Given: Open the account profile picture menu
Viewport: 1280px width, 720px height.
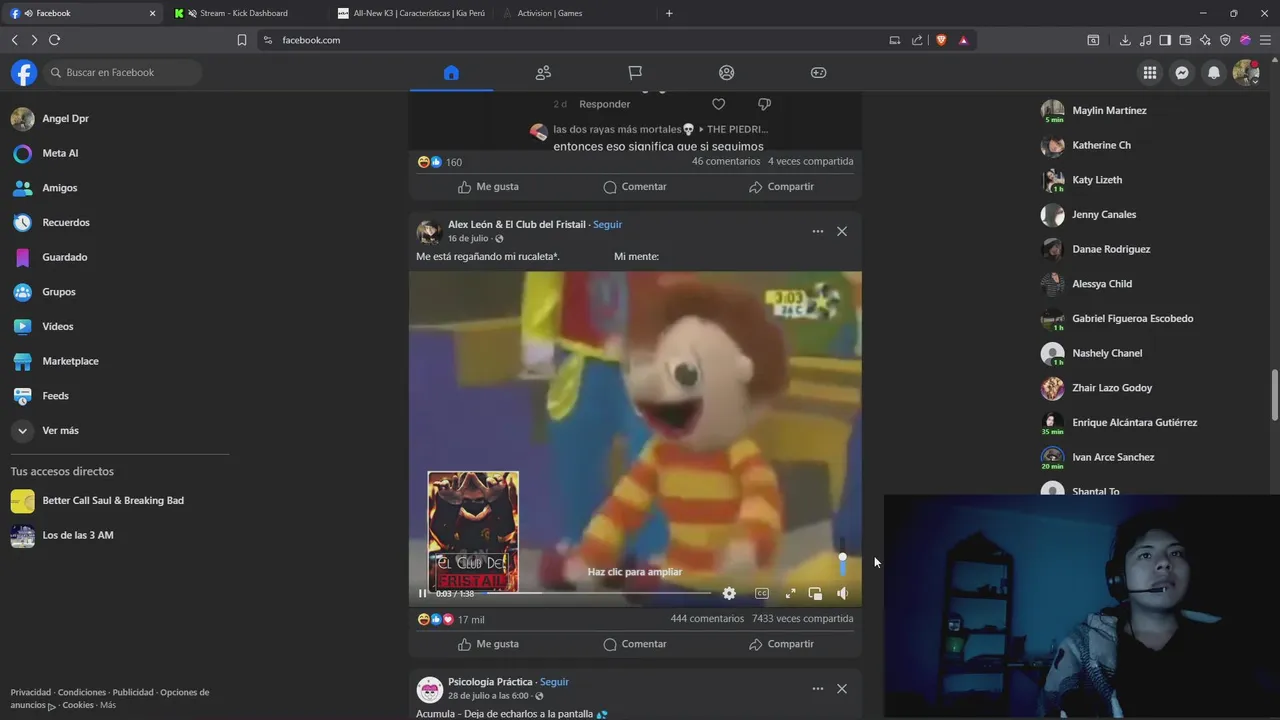Looking at the screenshot, I should [x=1246, y=72].
